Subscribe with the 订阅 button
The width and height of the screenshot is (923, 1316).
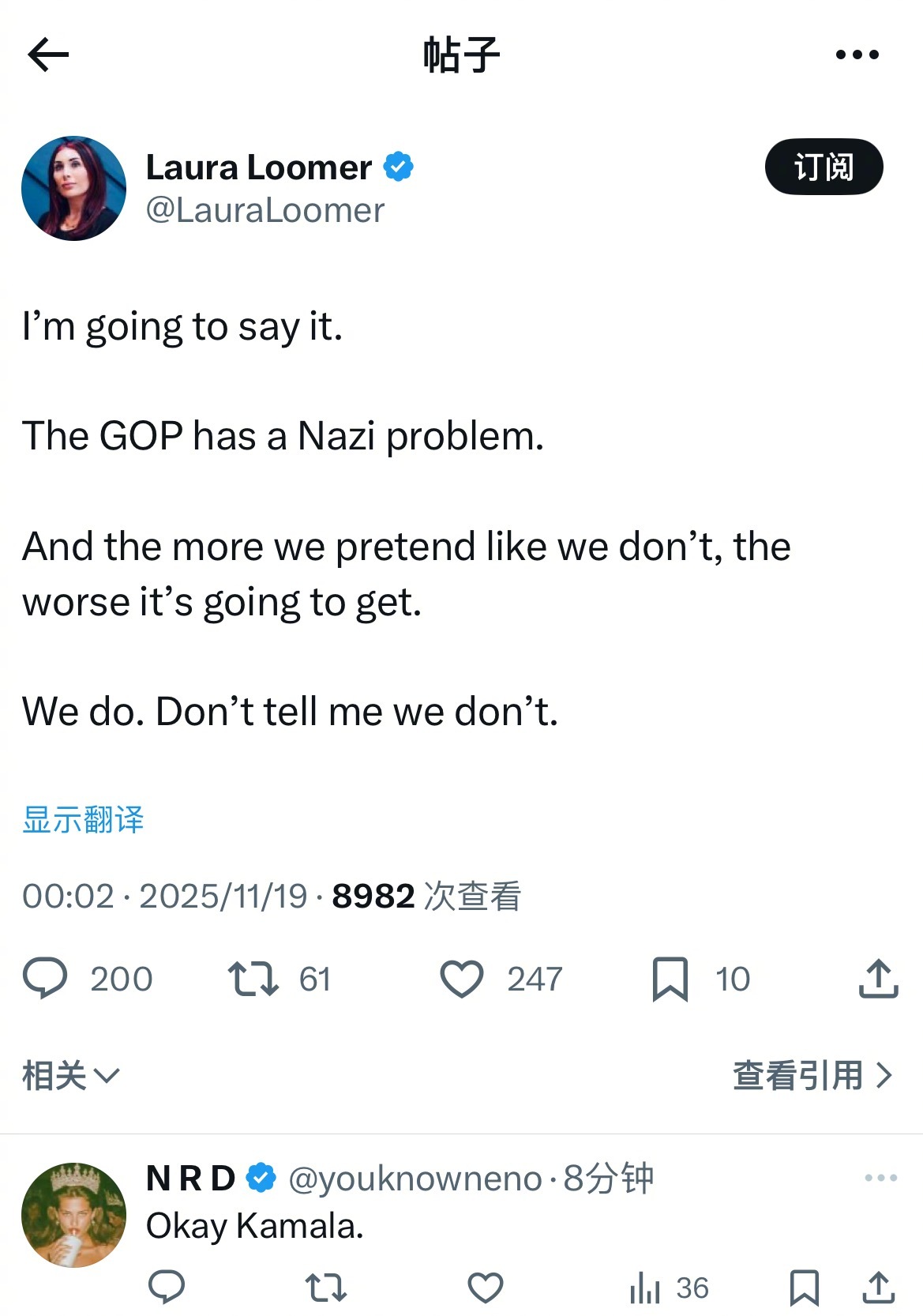coord(824,167)
